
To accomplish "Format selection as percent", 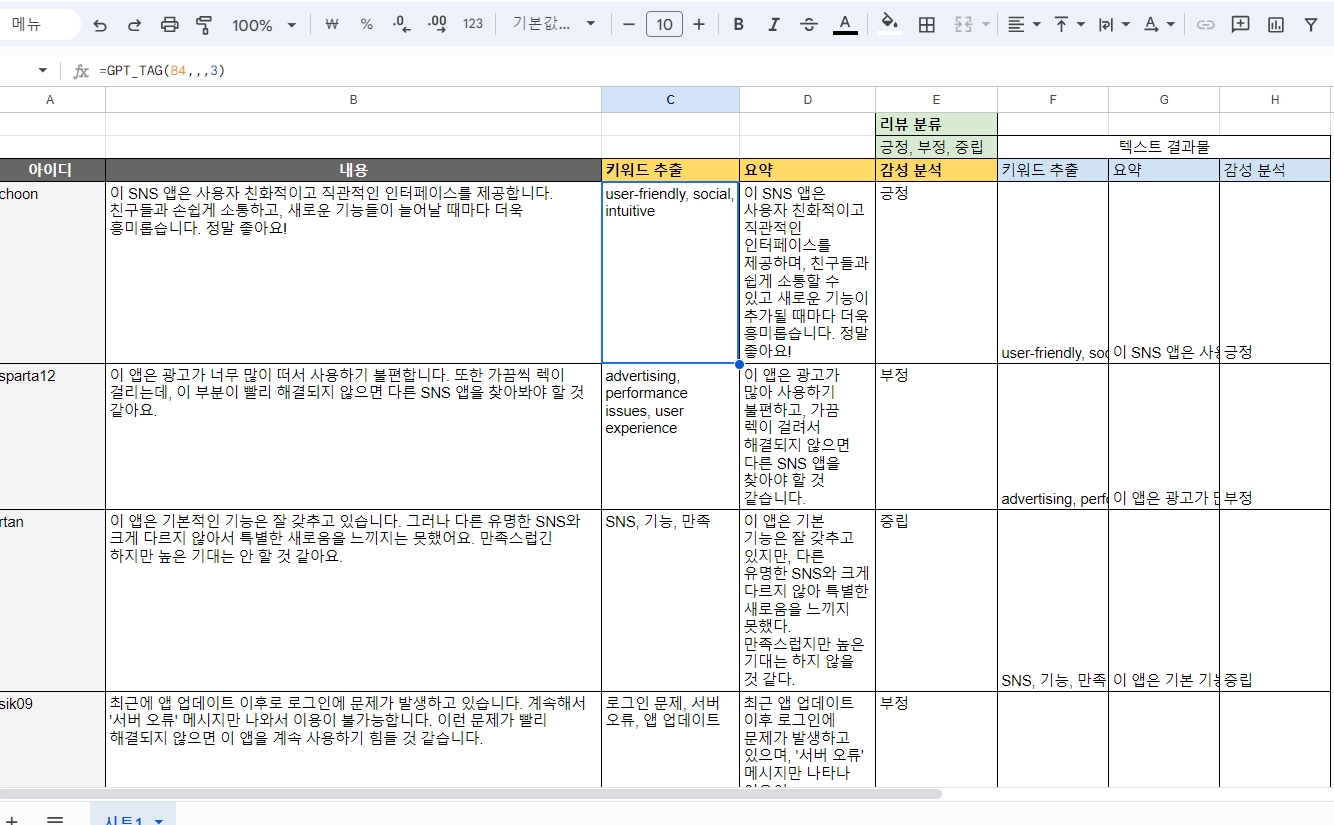I will [366, 25].
